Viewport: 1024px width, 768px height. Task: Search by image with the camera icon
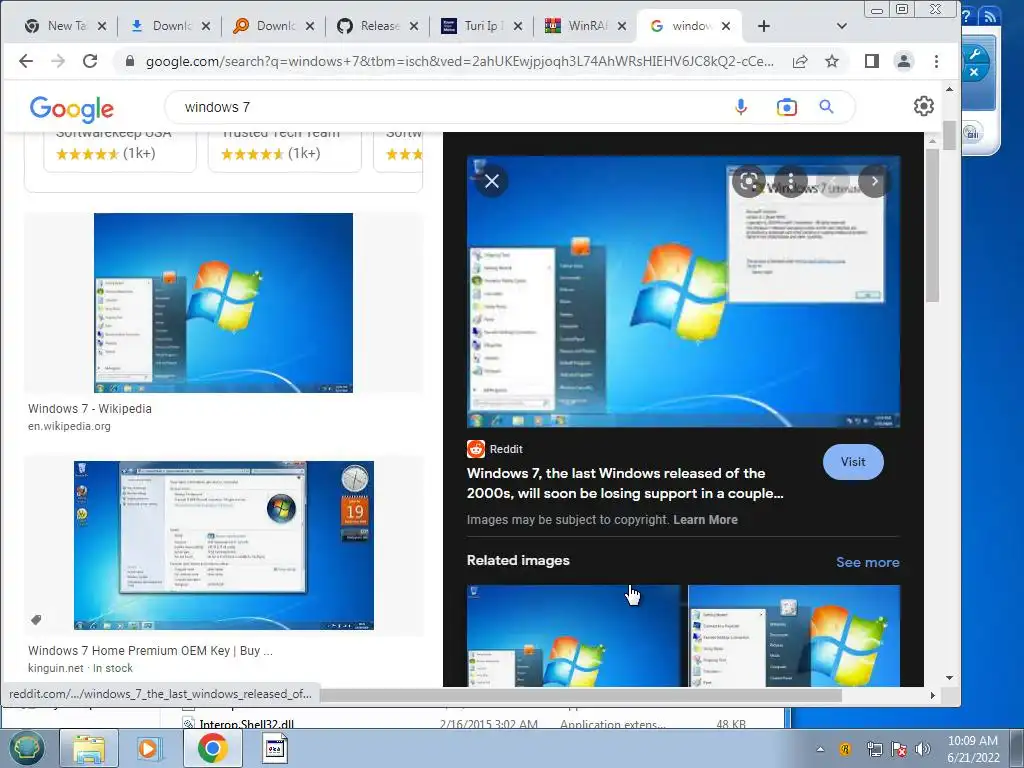pyautogui.click(x=786, y=107)
